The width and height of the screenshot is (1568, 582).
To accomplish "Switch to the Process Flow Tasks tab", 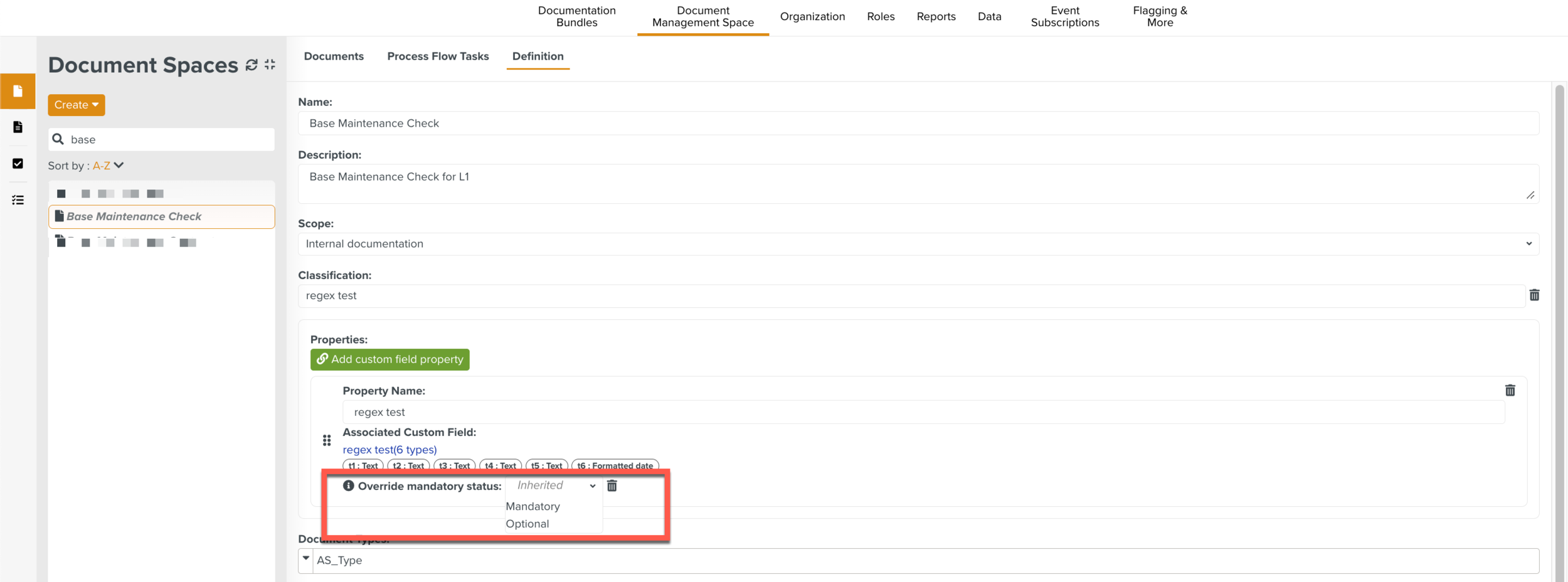I will click(x=438, y=56).
